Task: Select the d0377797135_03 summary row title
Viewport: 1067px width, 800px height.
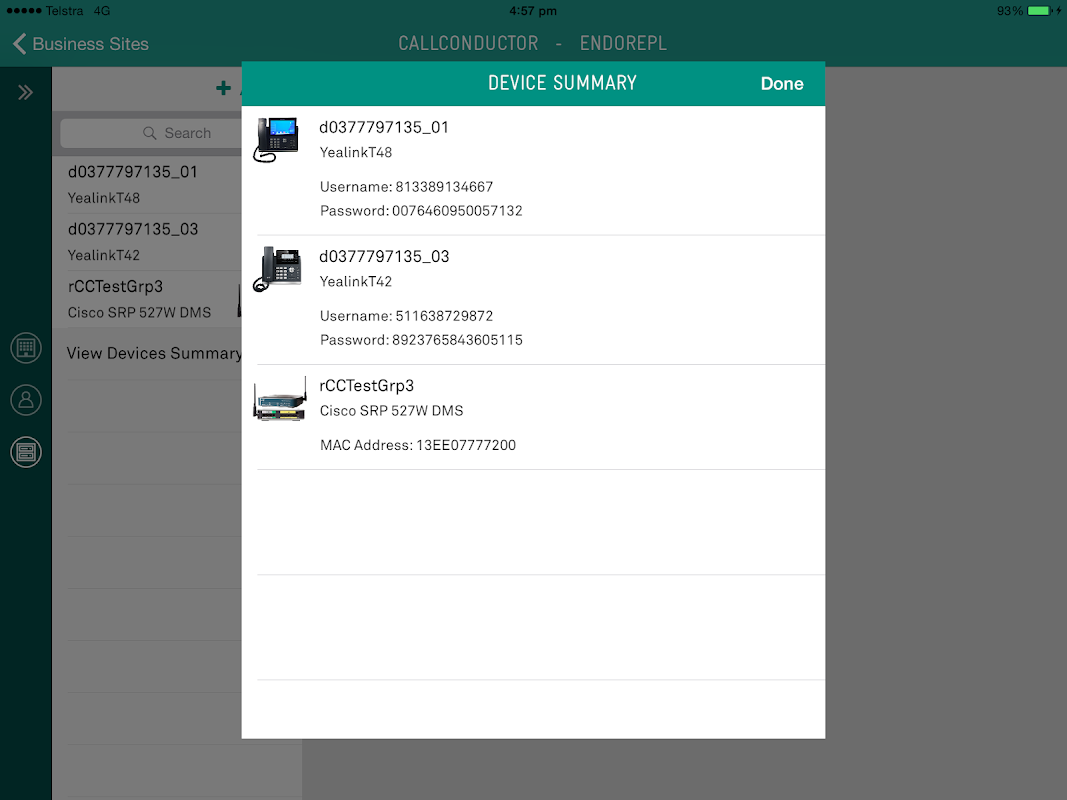Action: pos(384,256)
